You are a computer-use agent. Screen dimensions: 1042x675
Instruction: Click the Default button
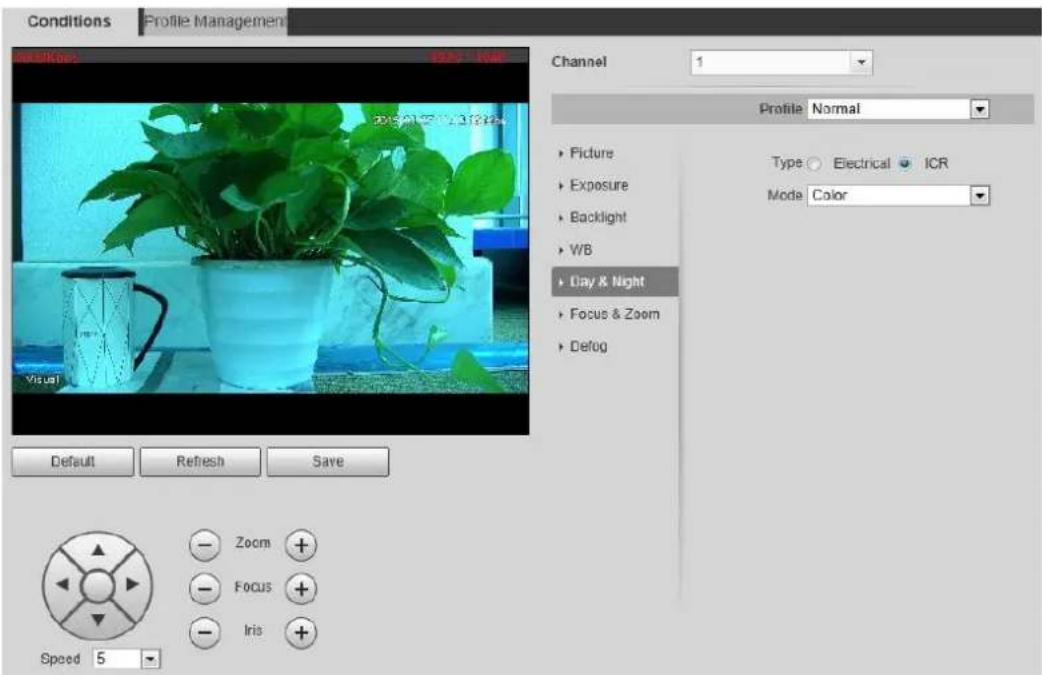coord(72,462)
